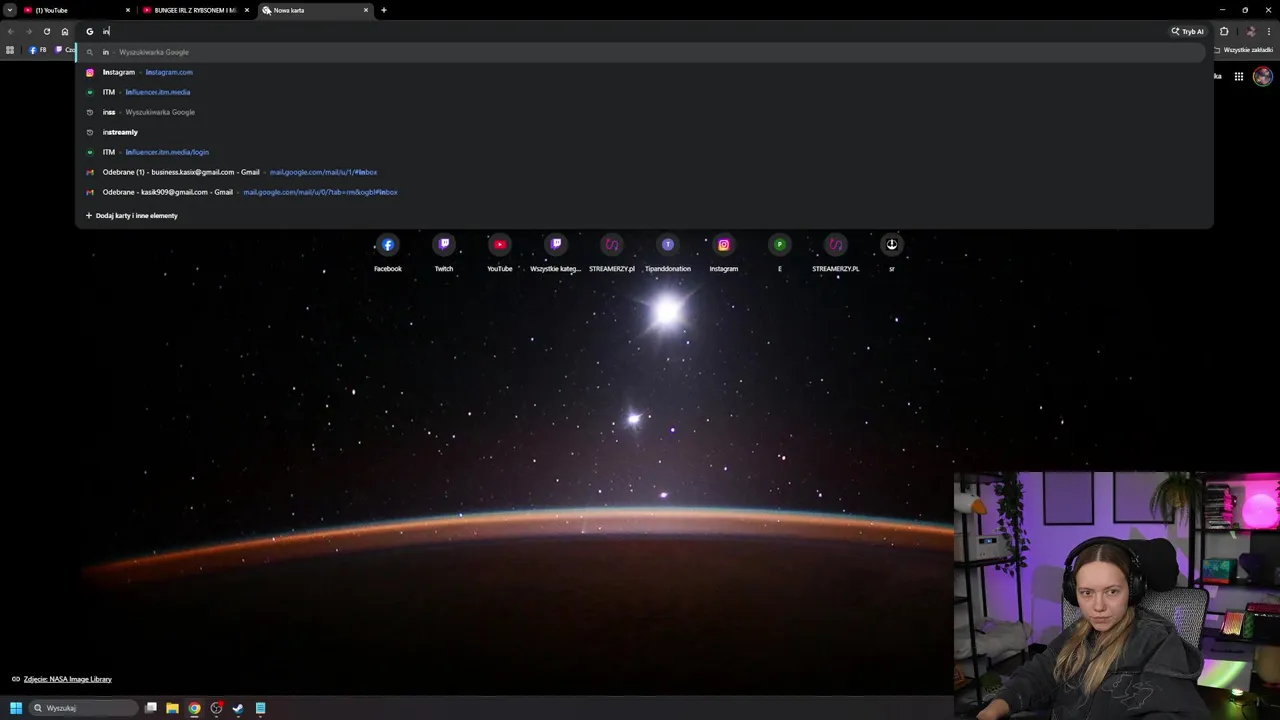Click the Chrome icon on the taskbar
This screenshot has width=1280, height=720.
coord(194,708)
